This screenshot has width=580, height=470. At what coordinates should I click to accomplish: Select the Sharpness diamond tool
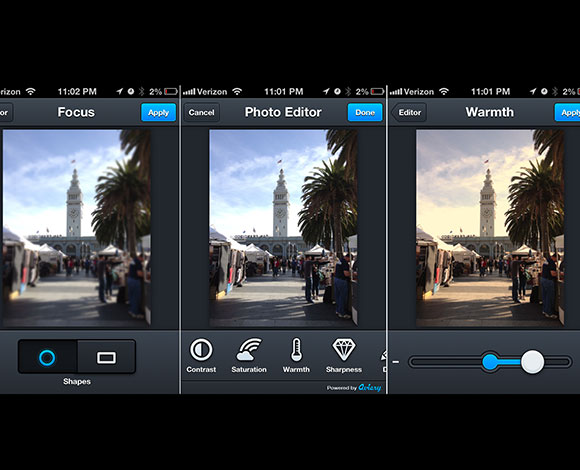point(344,349)
